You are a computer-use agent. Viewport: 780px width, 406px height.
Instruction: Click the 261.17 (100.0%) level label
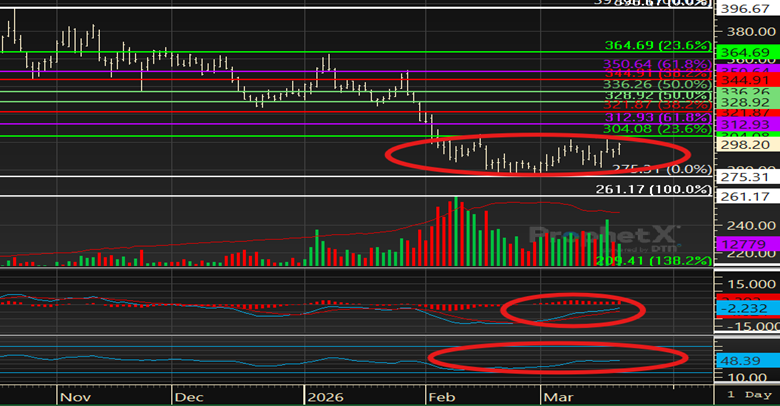(x=654, y=190)
